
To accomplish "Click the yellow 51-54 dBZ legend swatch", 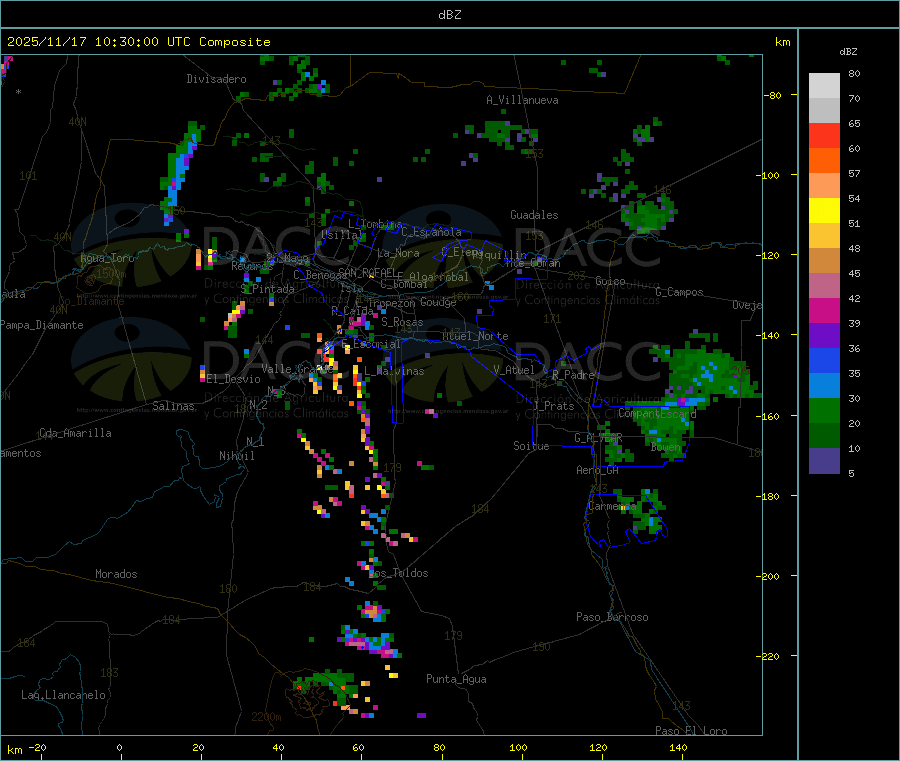I will [x=824, y=211].
